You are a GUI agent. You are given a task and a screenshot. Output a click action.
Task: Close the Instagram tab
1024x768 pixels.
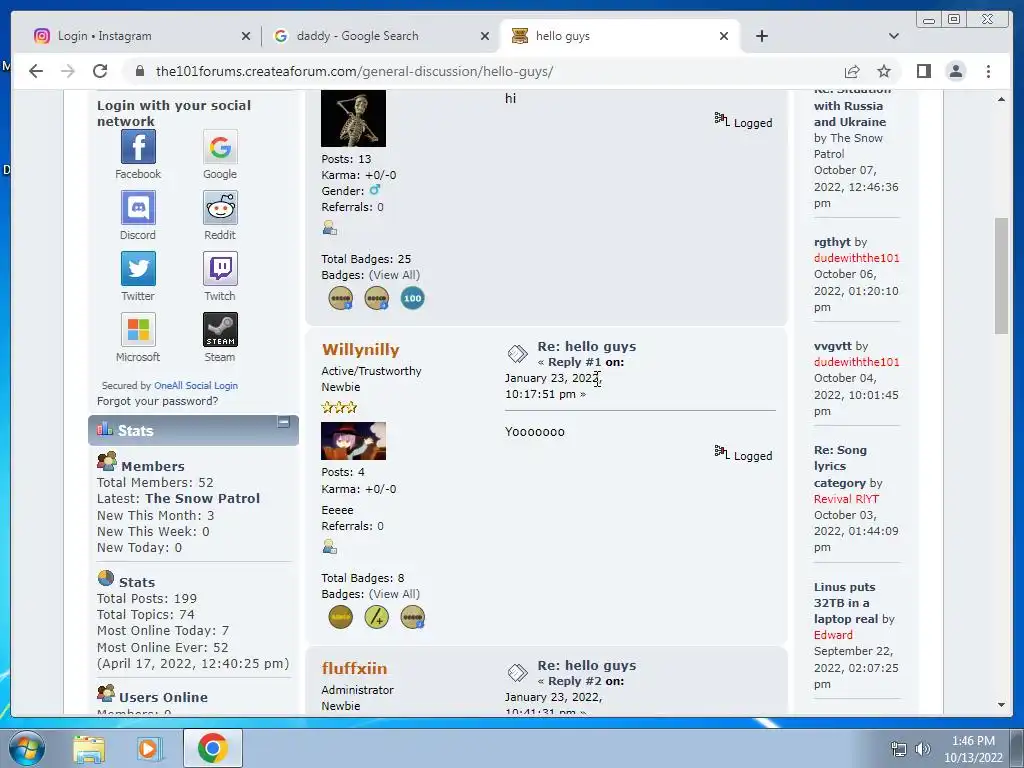click(x=246, y=36)
